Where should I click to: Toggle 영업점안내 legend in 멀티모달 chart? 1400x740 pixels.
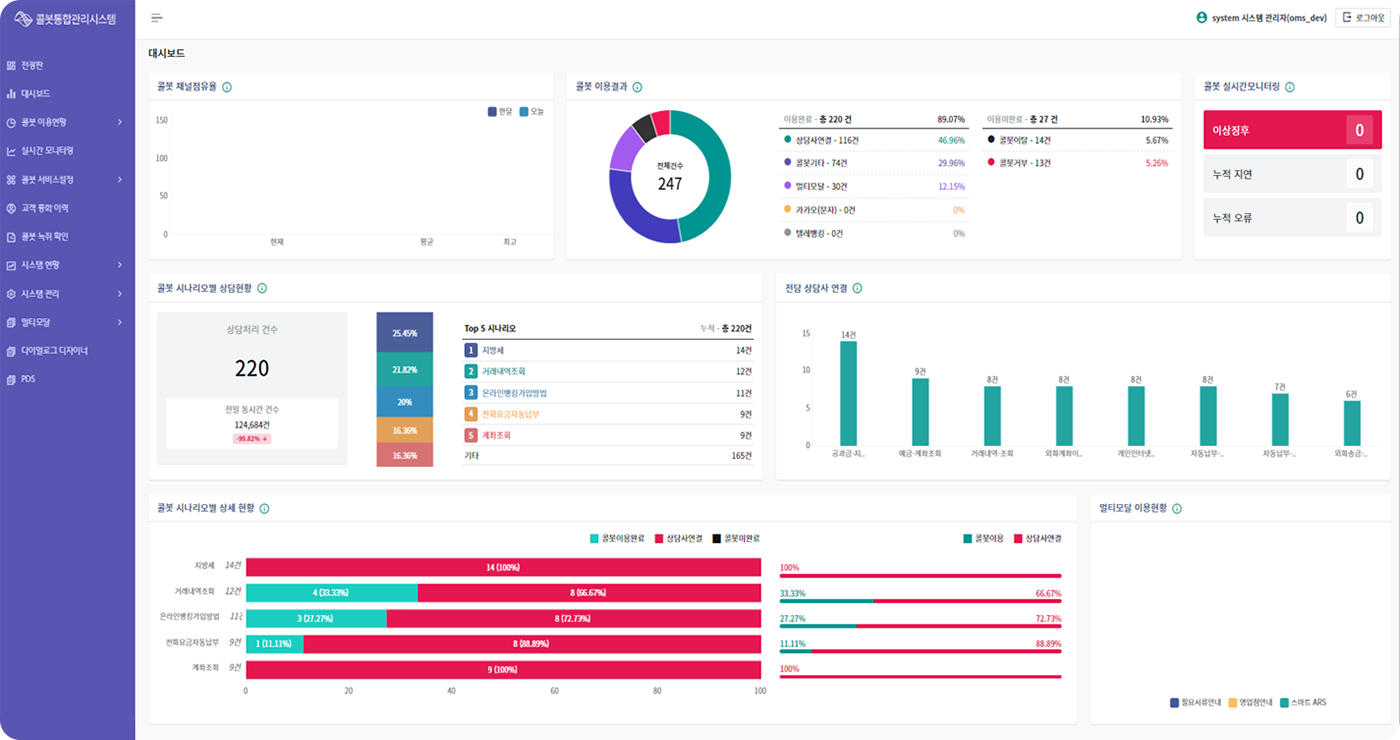1250,703
